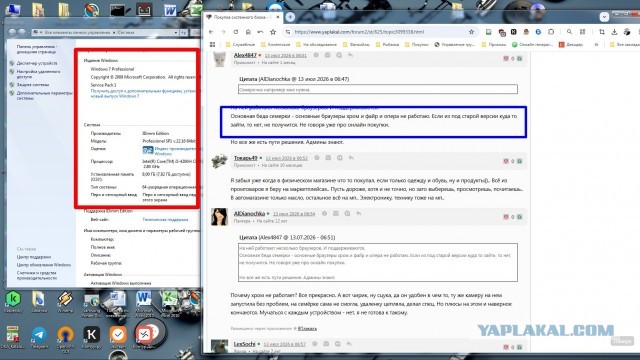Open 'Панель управления - домашняя страница' link
The width and height of the screenshot is (640, 360).
coord(37,49)
